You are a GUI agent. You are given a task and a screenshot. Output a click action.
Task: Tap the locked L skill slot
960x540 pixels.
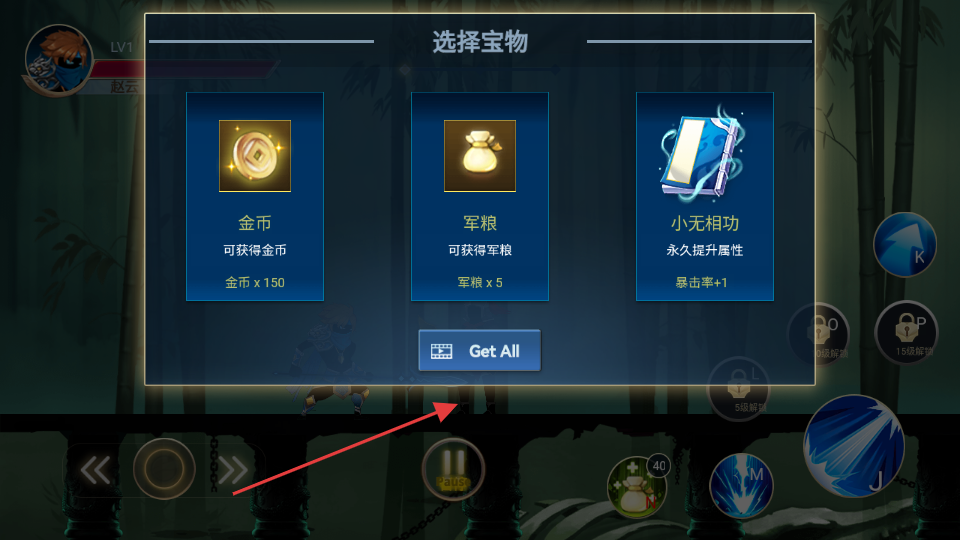738,389
